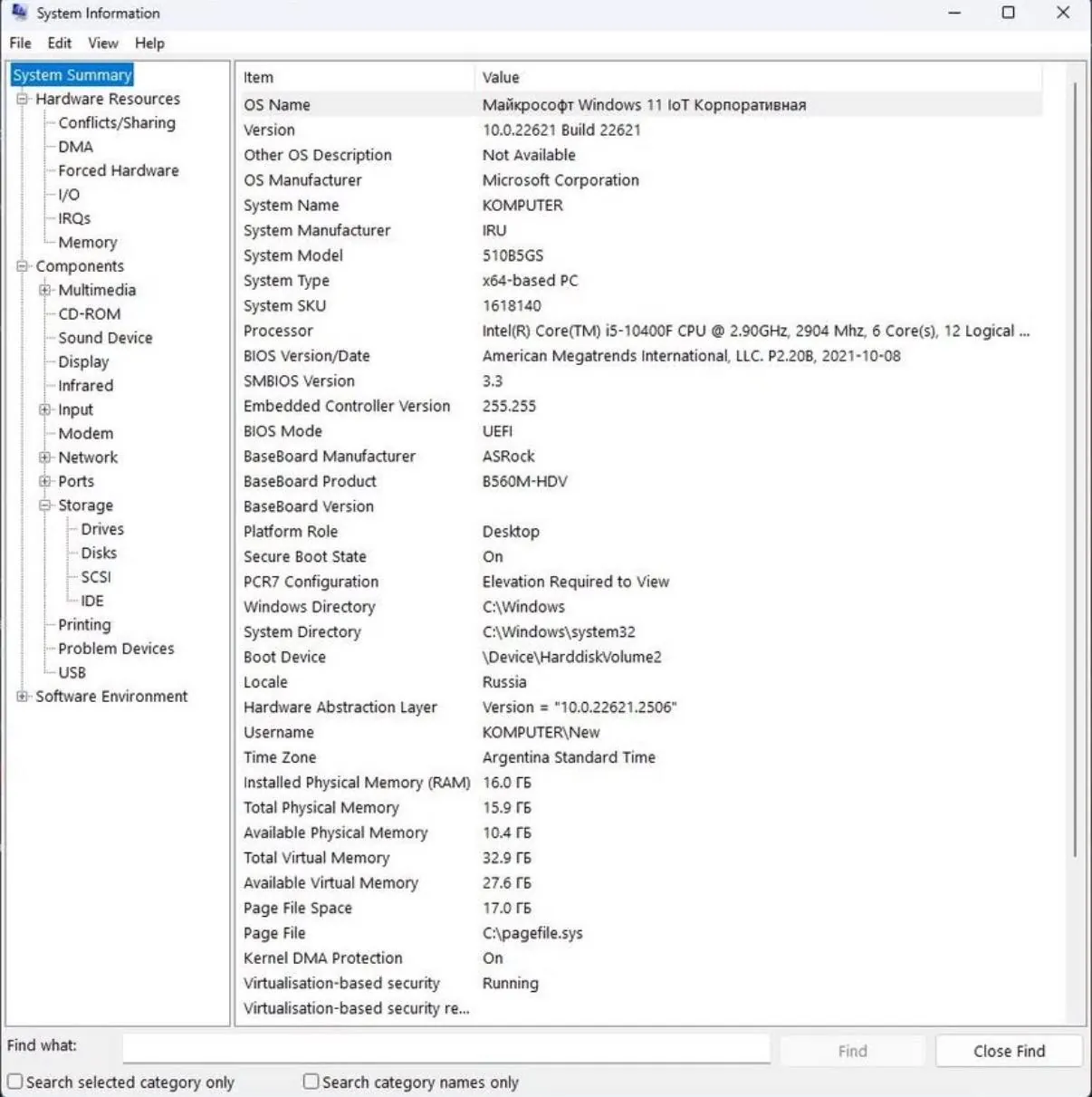Expand the Ports tree node

click(45, 481)
